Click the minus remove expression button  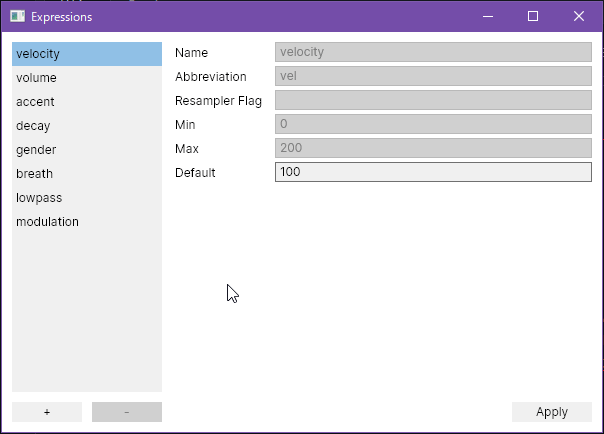[127, 412]
